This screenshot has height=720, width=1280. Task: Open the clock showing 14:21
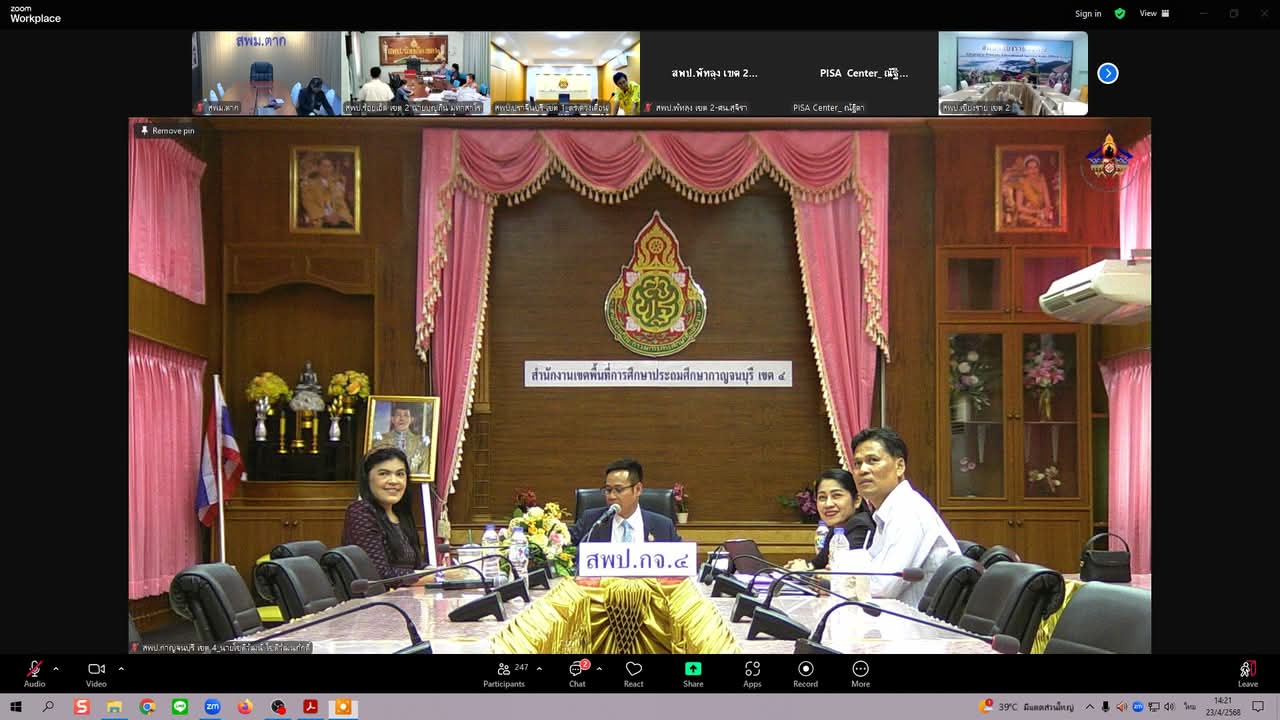[1223, 707]
